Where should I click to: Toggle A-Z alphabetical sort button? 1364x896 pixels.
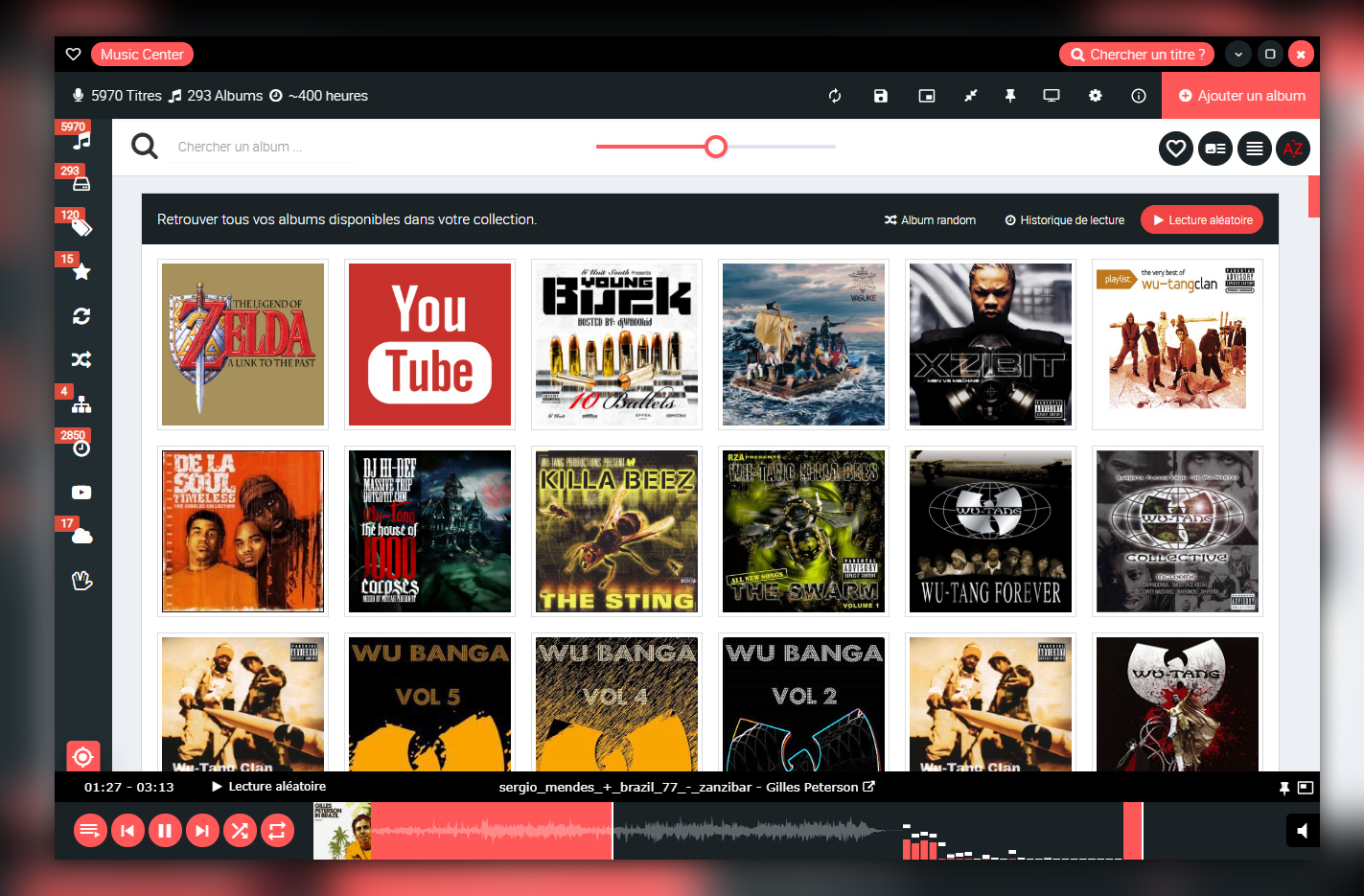1293,149
